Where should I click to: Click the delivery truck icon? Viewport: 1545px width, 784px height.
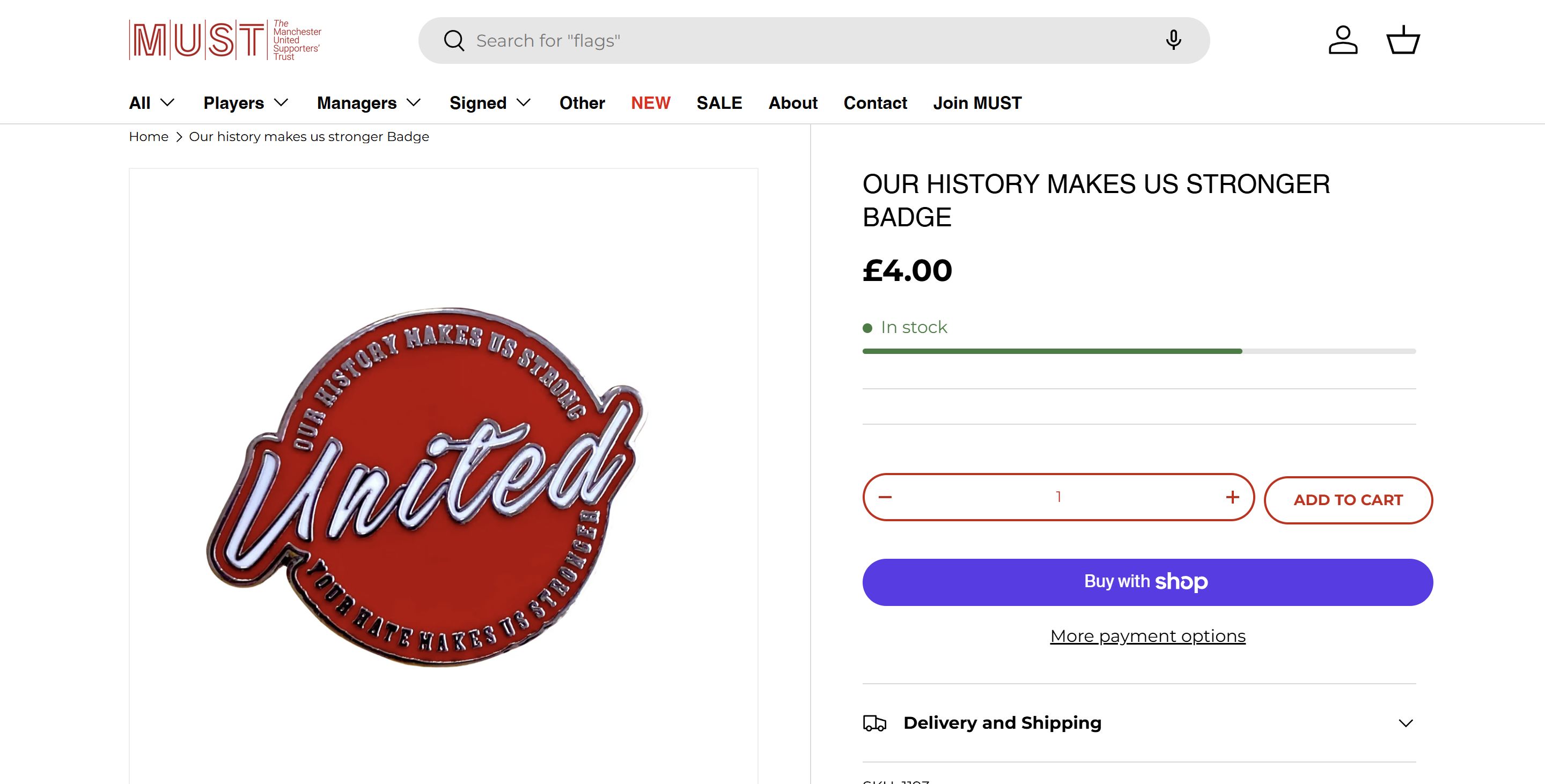click(874, 723)
